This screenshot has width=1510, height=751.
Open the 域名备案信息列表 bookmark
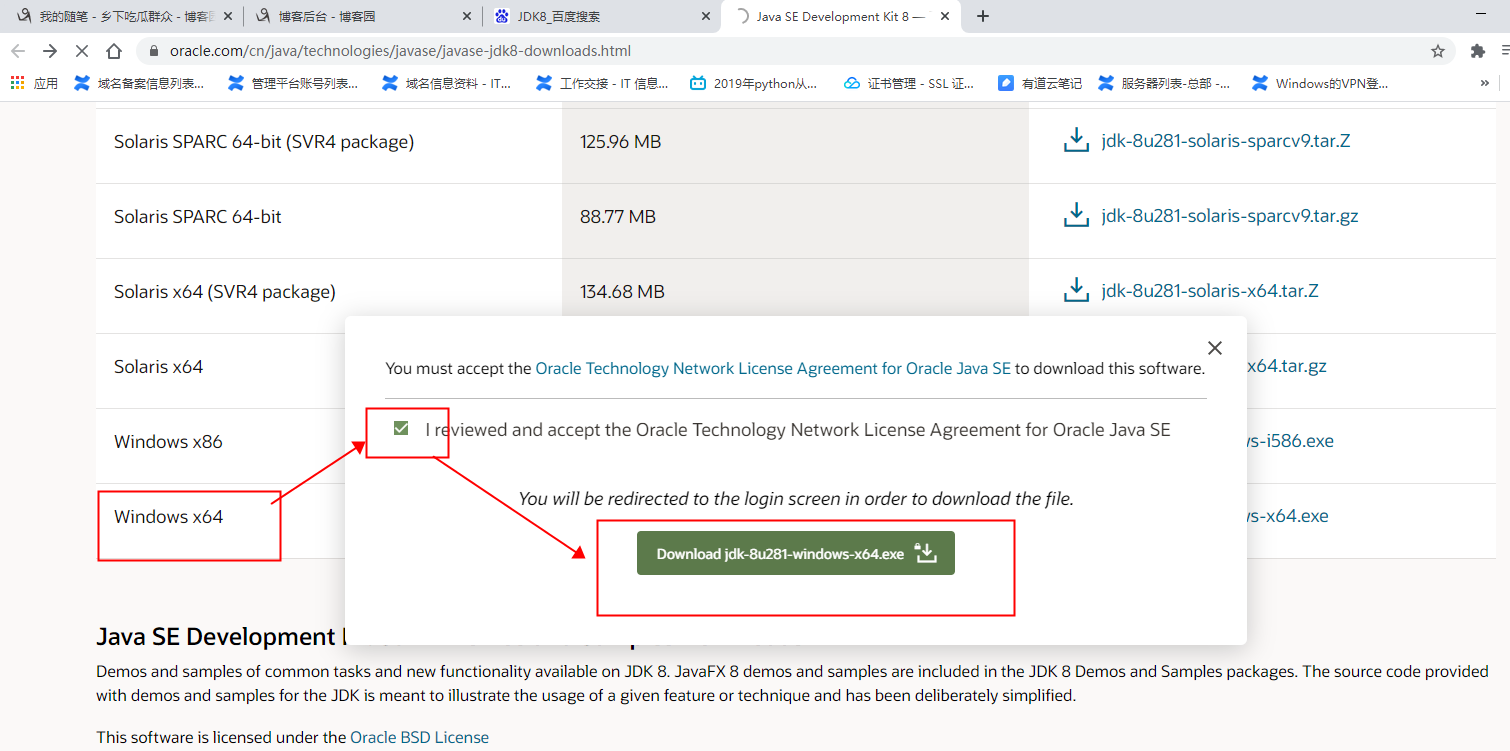pyautogui.click(x=140, y=84)
